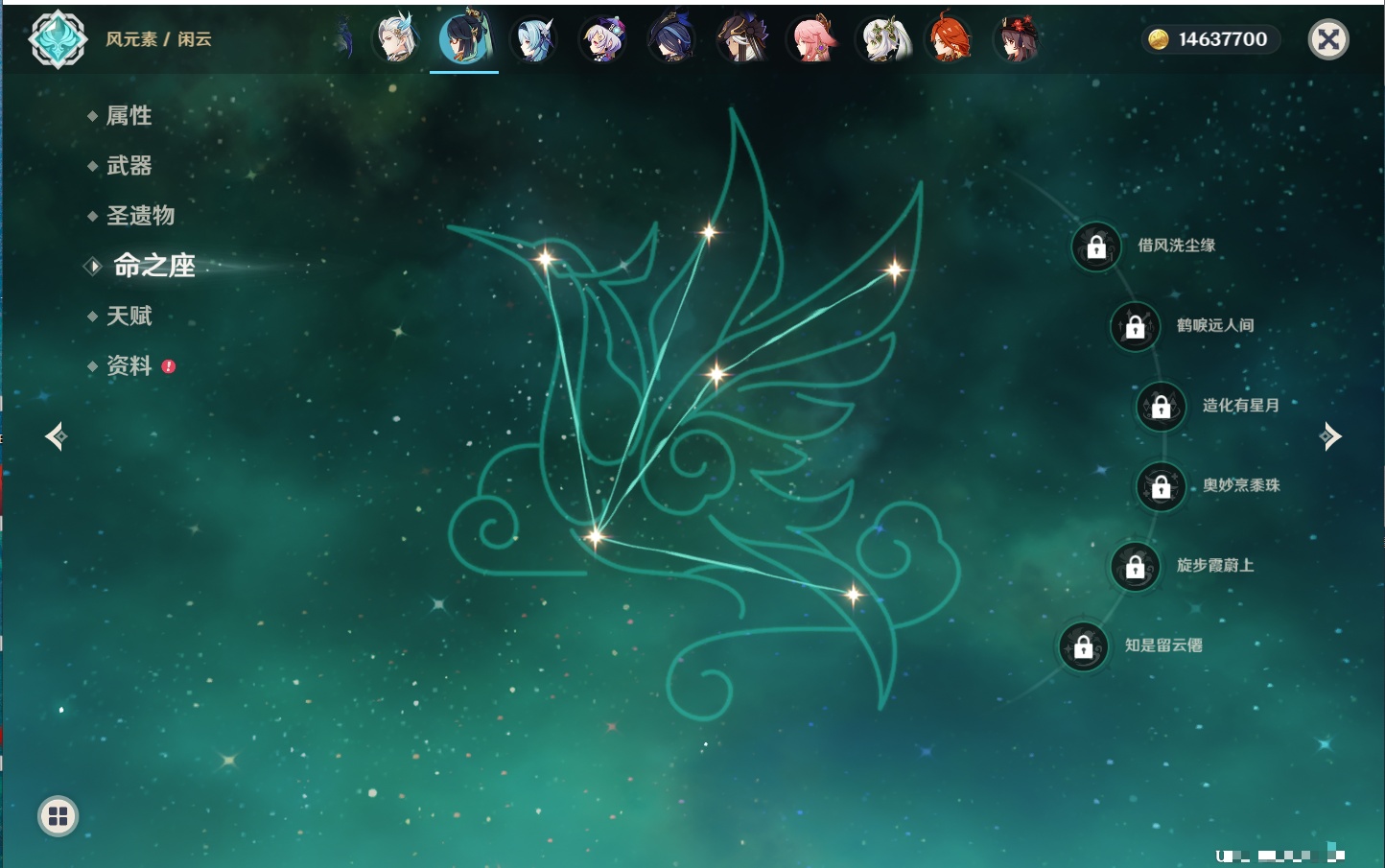Open the 天赋 talents menu
Viewport: 1385px width, 868px height.
click(x=129, y=316)
